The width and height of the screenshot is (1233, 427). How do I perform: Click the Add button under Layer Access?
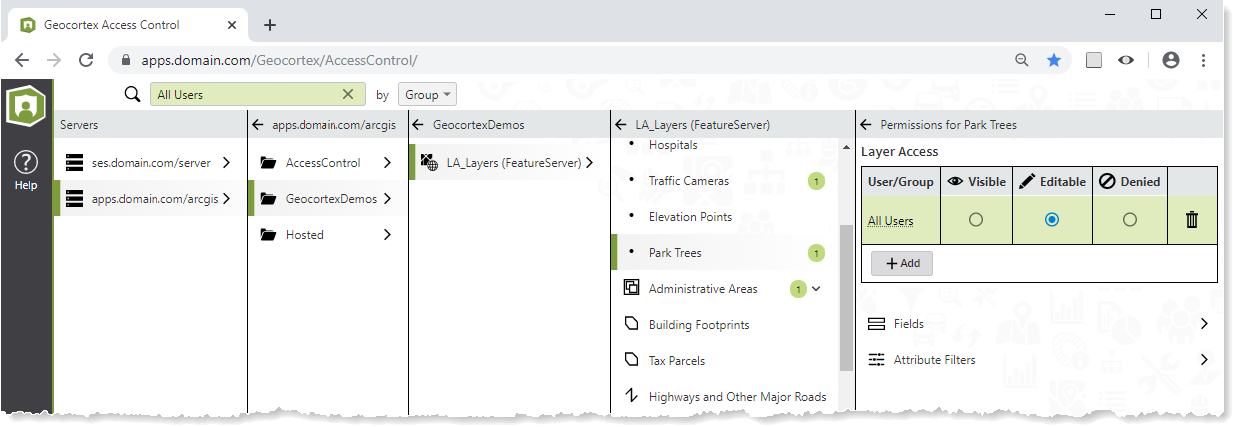(902, 263)
